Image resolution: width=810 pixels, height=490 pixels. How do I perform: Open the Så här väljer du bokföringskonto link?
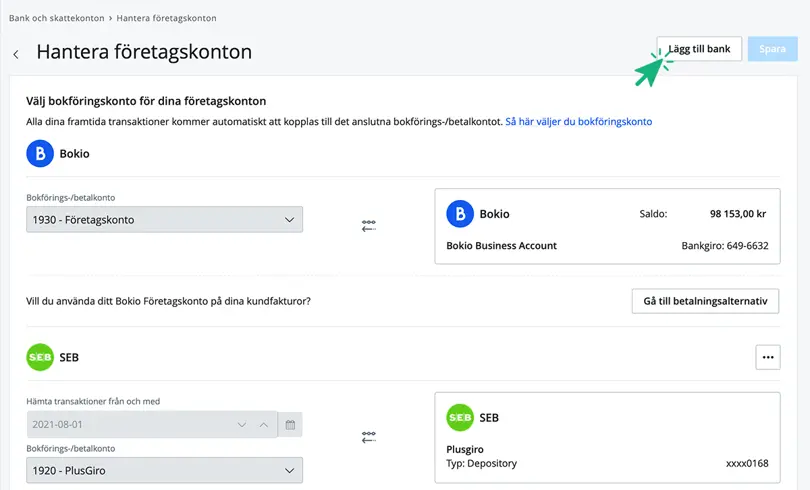click(579, 122)
